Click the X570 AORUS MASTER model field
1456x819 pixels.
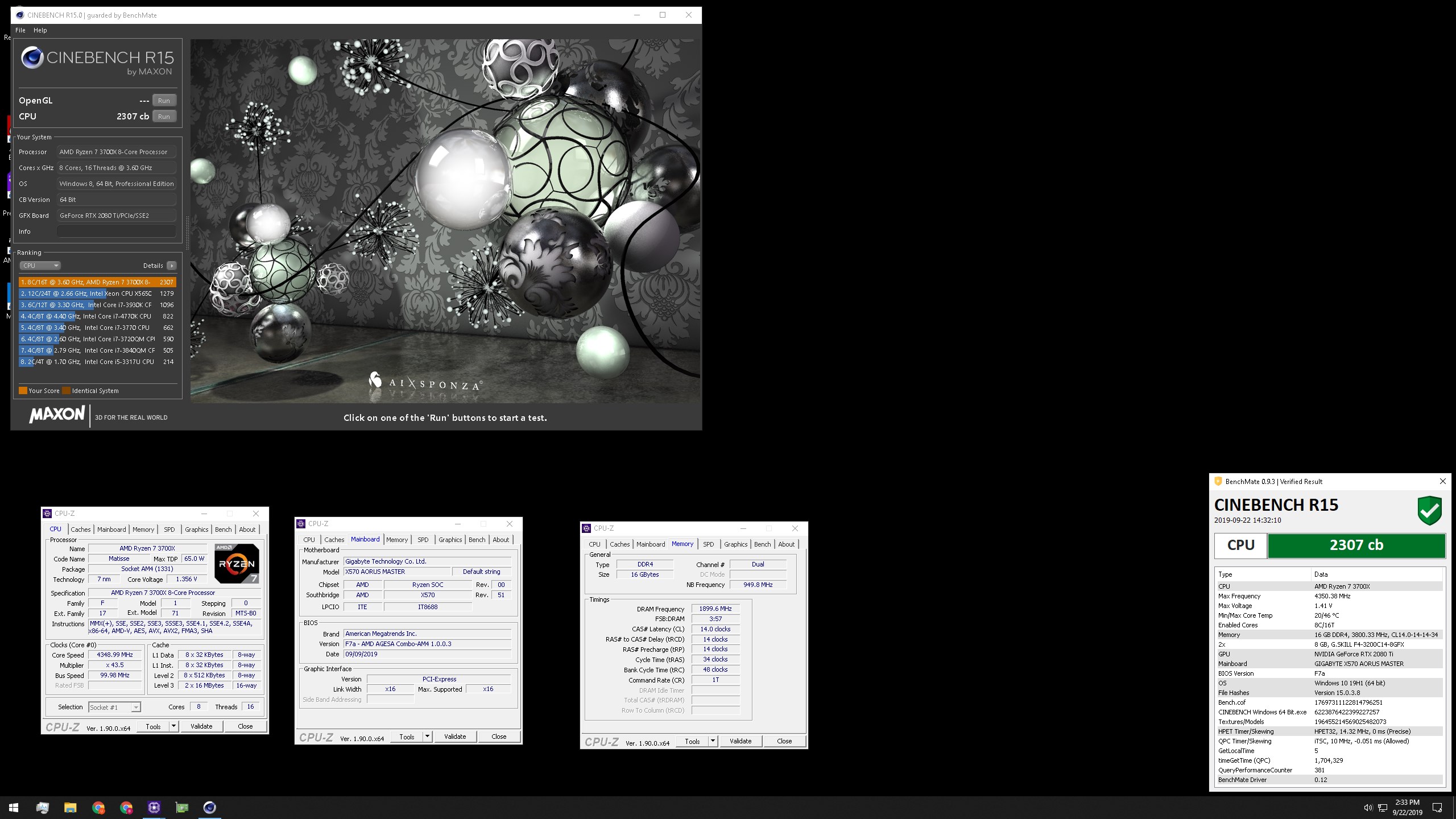[x=397, y=572]
